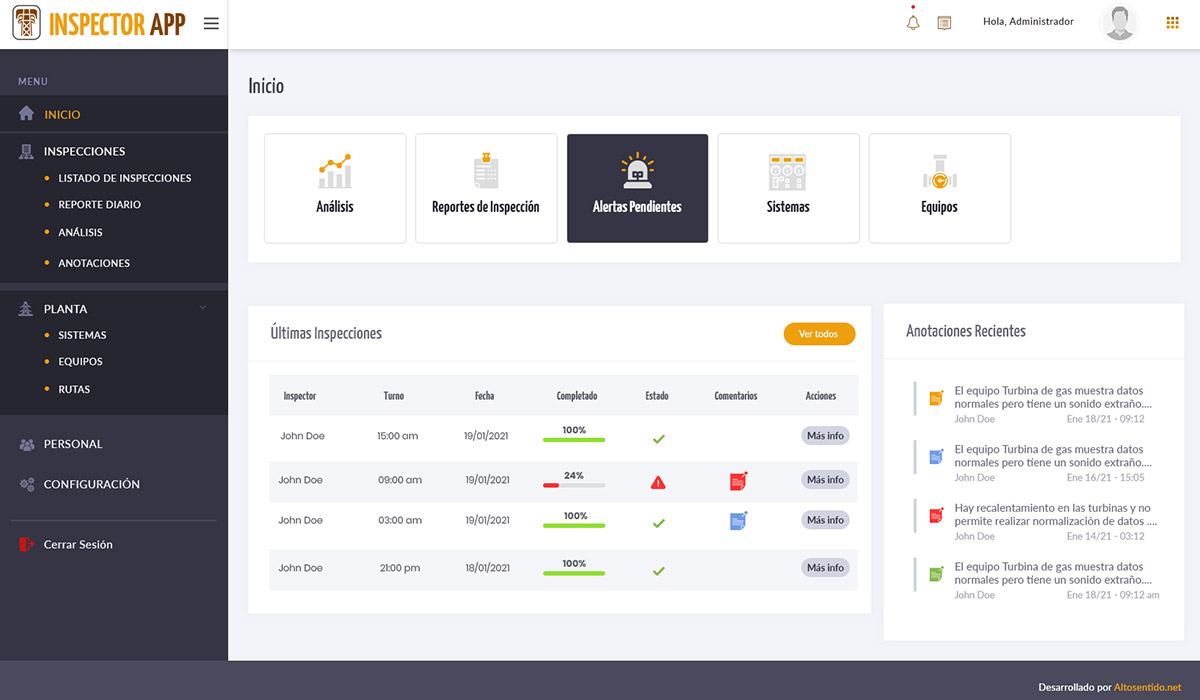The height and width of the screenshot is (700, 1200).
Task: Open the messages icon beside the bell
Action: tap(944, 22)
